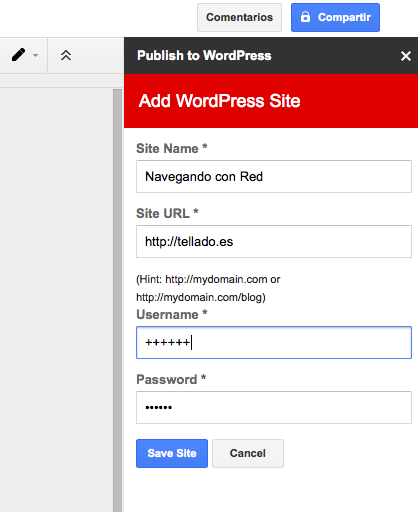Screen dimensions: 418x512
Task: Click the hint text about mydomain.com
Action: [x=208, y=288]
